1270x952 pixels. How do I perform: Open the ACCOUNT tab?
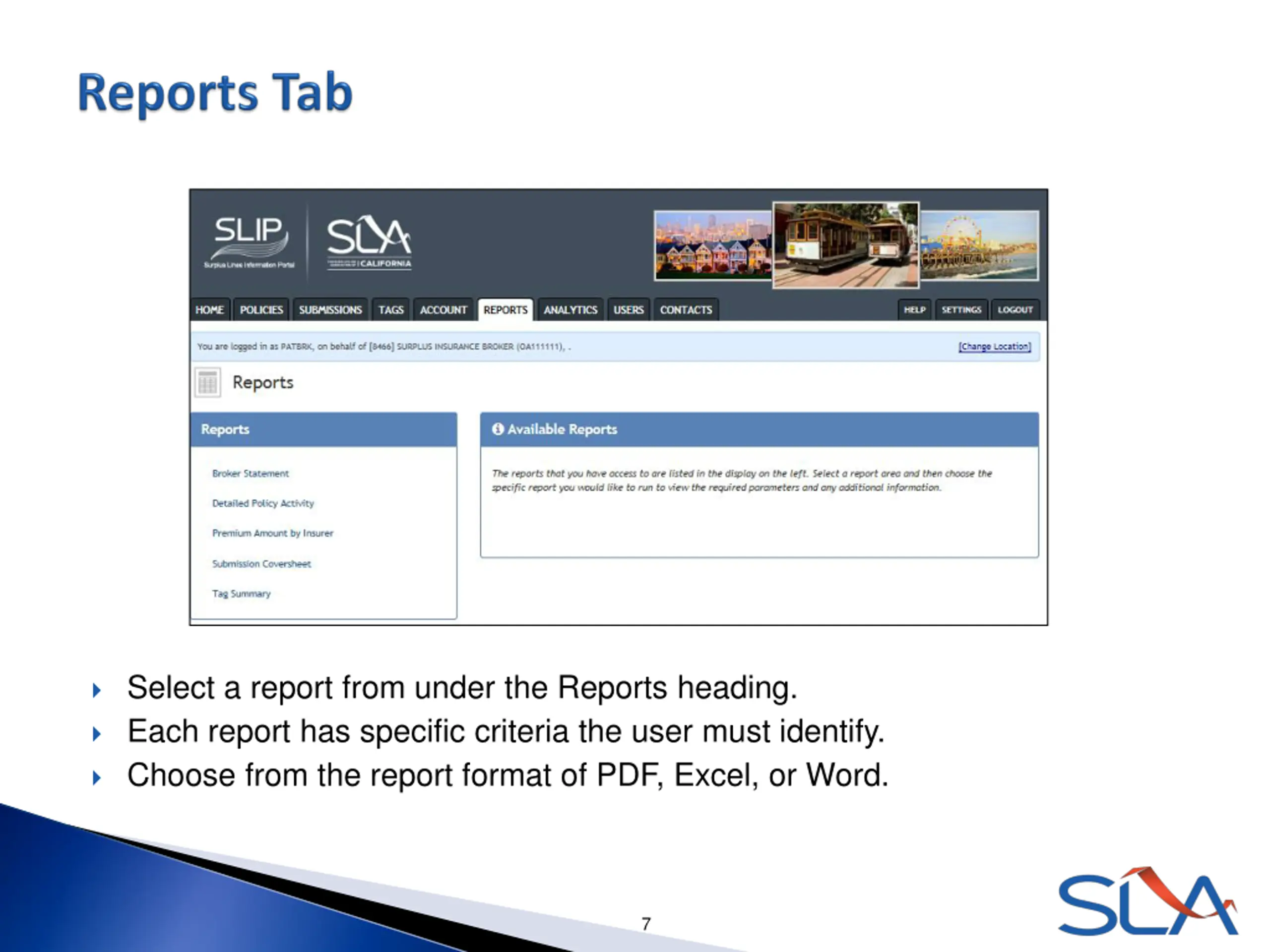click(443, 310)
